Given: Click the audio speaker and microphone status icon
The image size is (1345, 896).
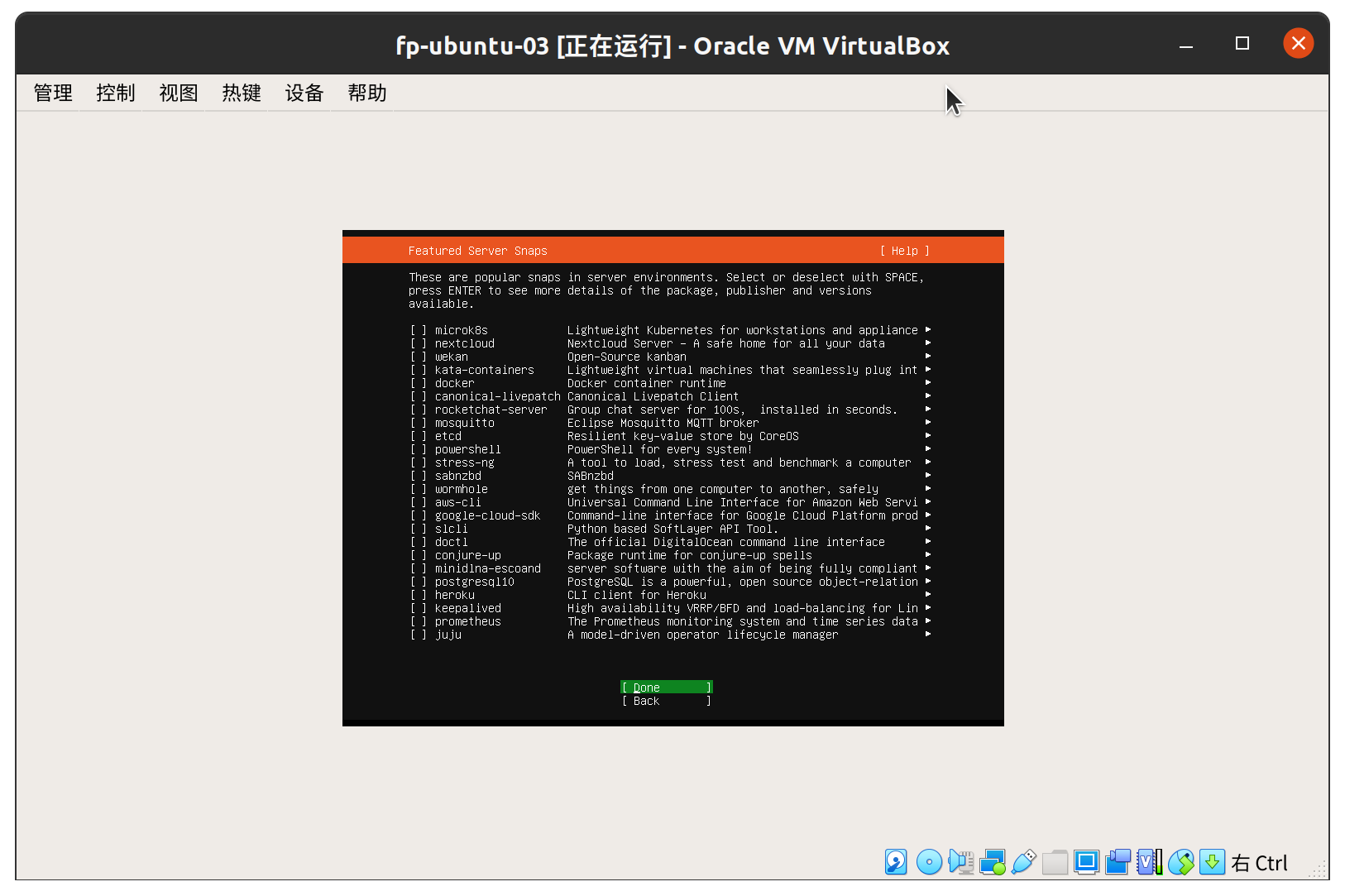Looking at the screenshot, I should pyautogui.click(x=960, y=862).
